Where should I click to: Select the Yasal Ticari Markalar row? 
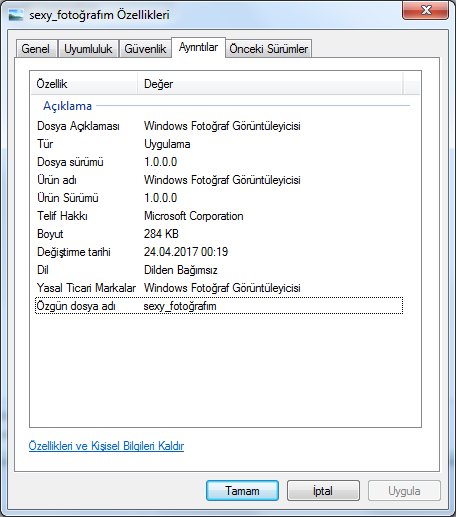click(x=219, y=288)
